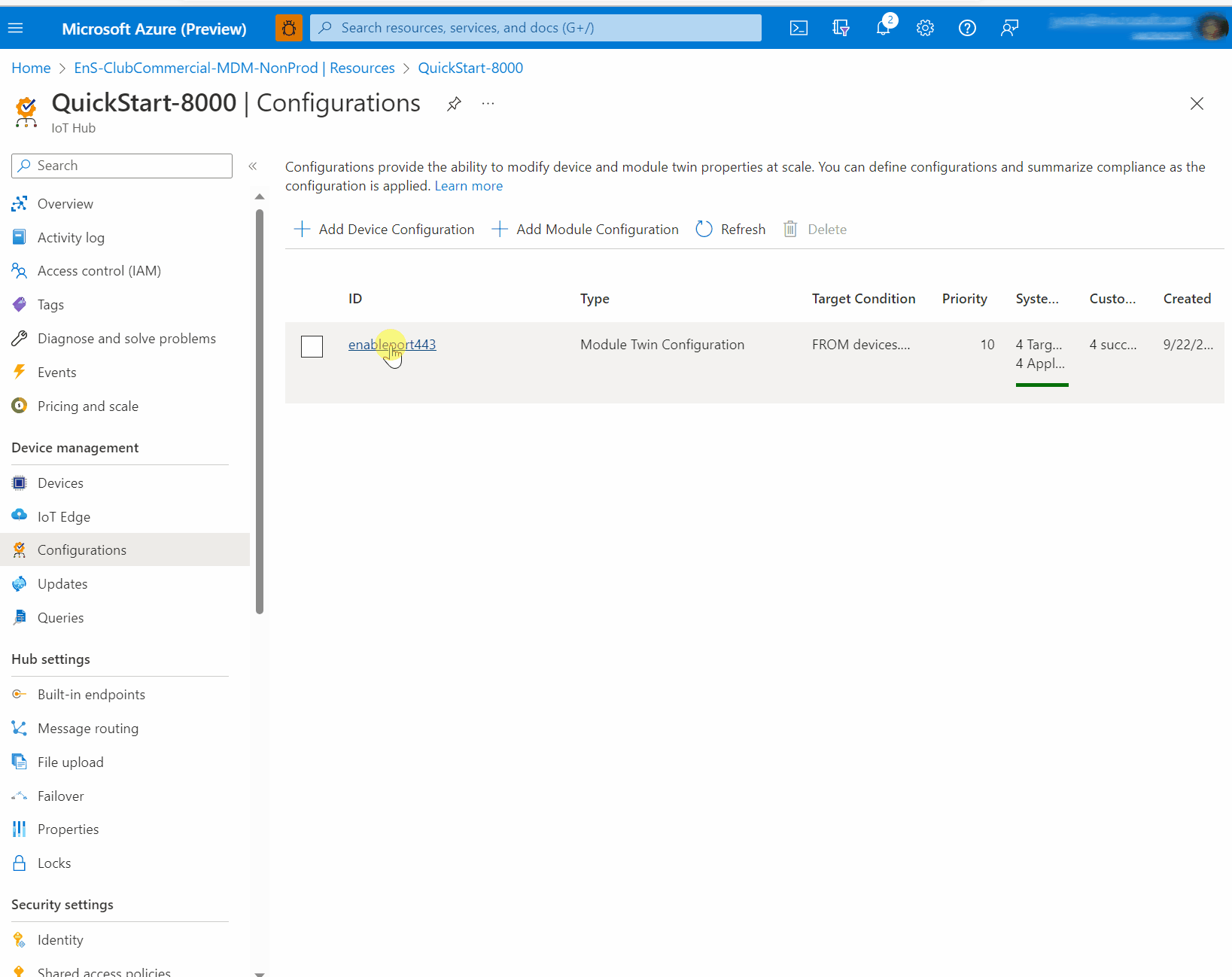Screen dimensions: 1232x977
Task: Open the notifications bell
Action: coord(884,28)
